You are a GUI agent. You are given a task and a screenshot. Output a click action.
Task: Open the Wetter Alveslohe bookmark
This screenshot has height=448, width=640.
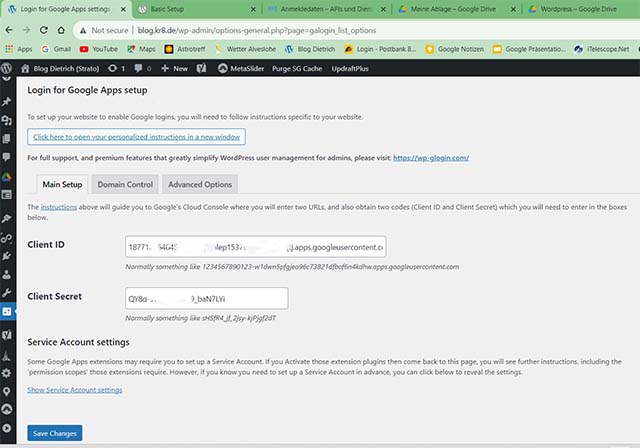[245, 49]
